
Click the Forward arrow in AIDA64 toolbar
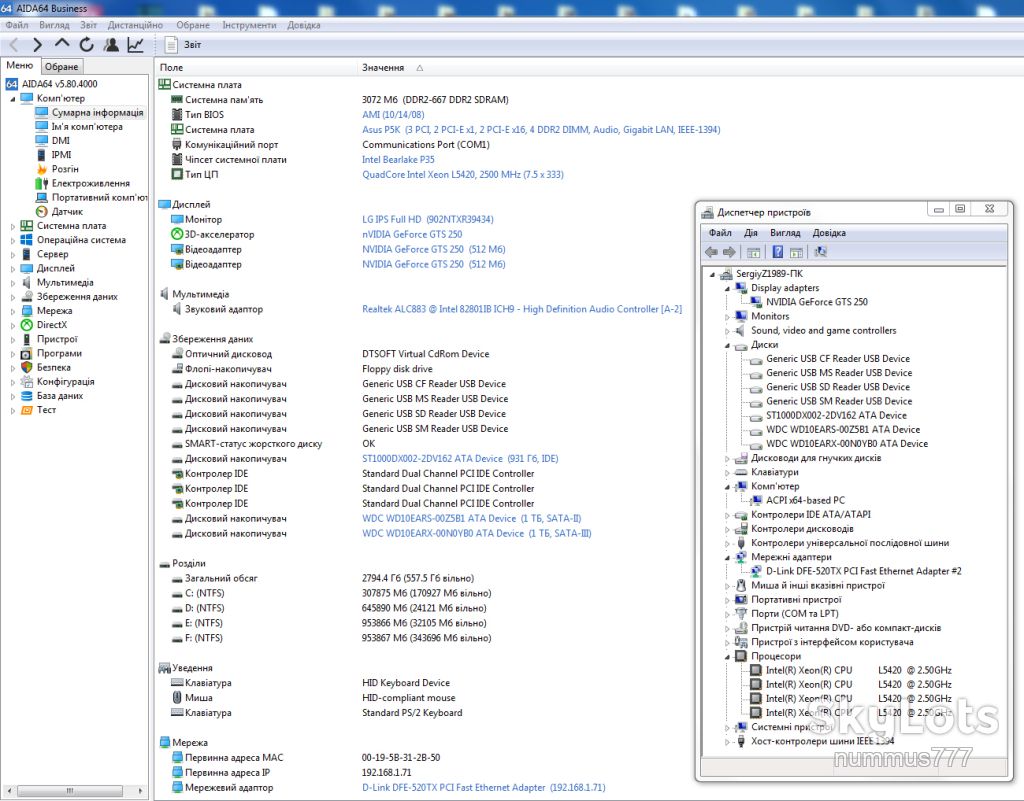(x=37, y=45)
